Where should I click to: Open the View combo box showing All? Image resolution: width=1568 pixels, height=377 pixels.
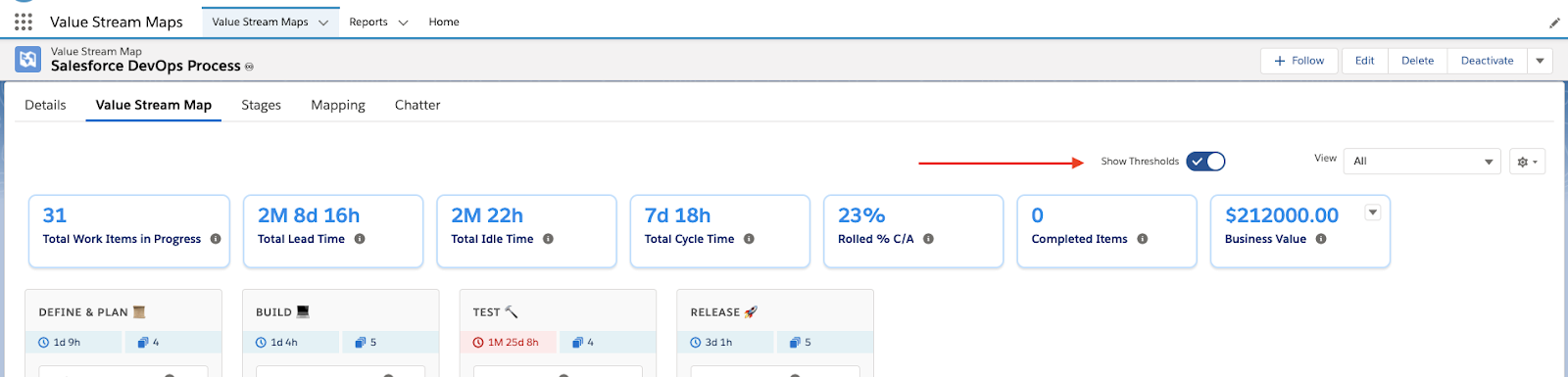tap(1422, 162)
